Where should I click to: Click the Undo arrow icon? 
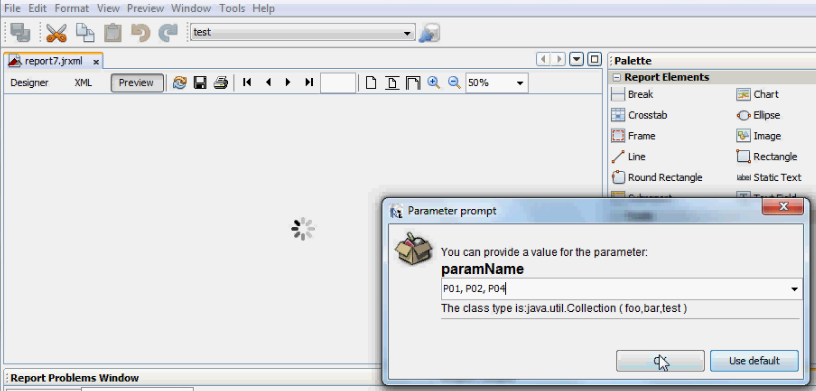(140, 32)
